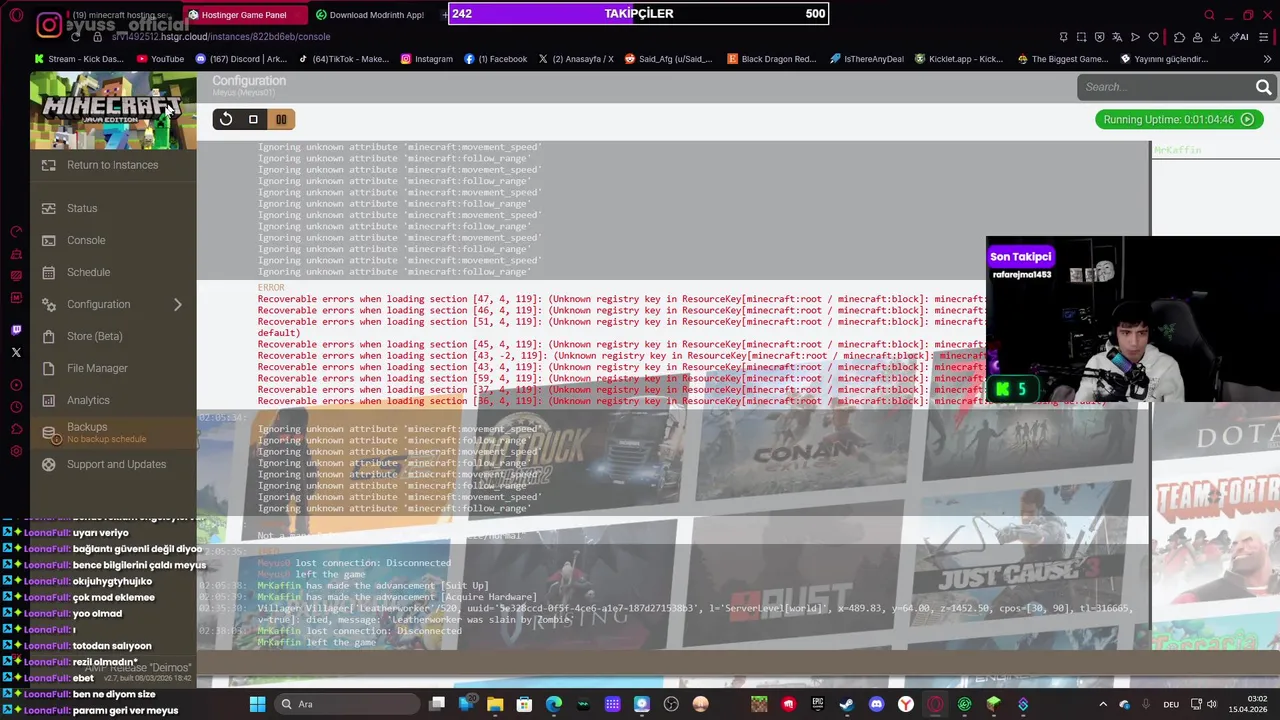1280x720 pixels.
Task: Open the Discord bookmark
Action: [241, 59]
